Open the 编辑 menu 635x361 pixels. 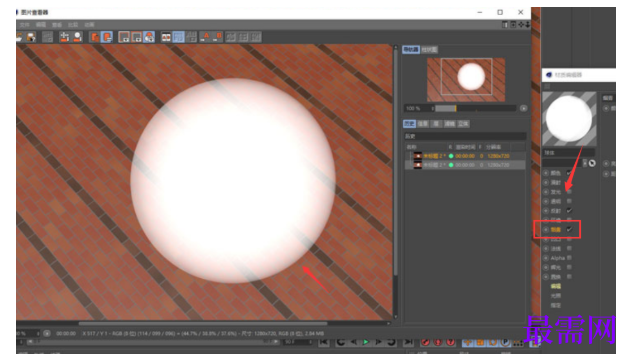pyautogui.click(x=40, y=25)
